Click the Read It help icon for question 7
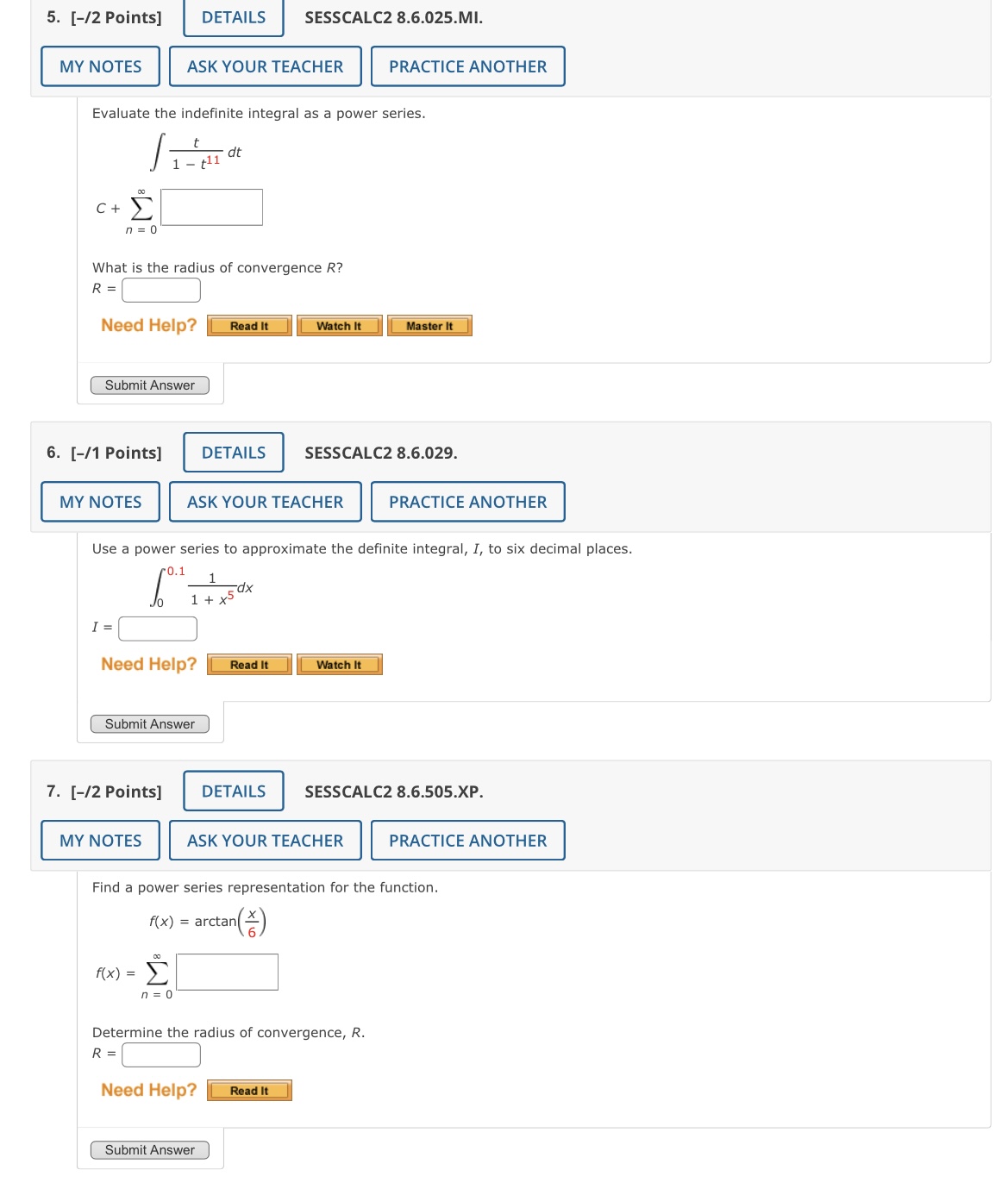 248,1090
